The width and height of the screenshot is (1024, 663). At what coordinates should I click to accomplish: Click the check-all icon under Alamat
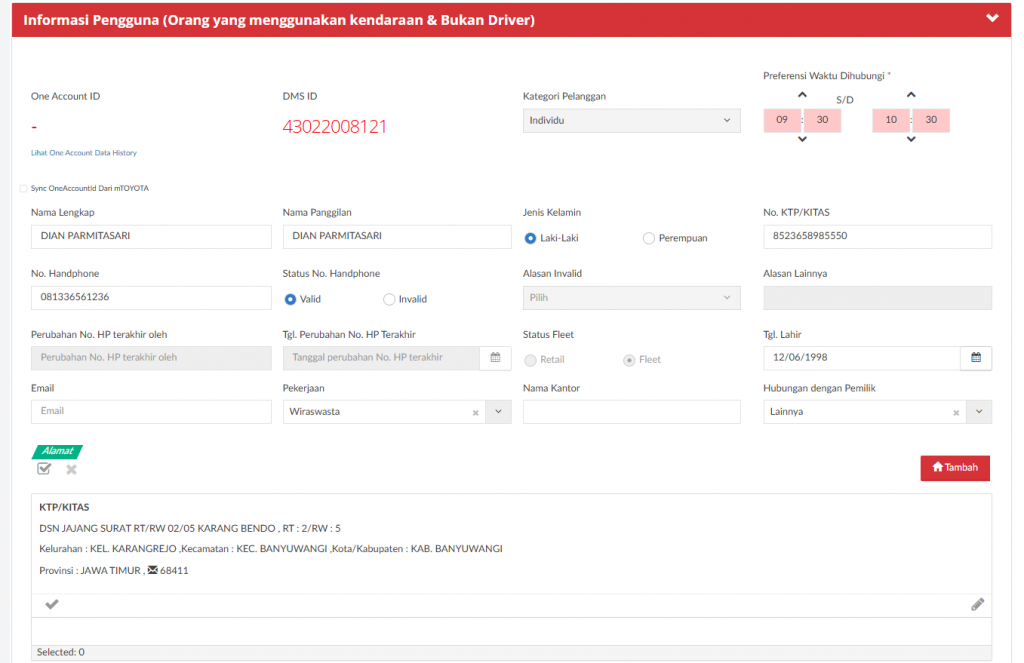[44, 469]
